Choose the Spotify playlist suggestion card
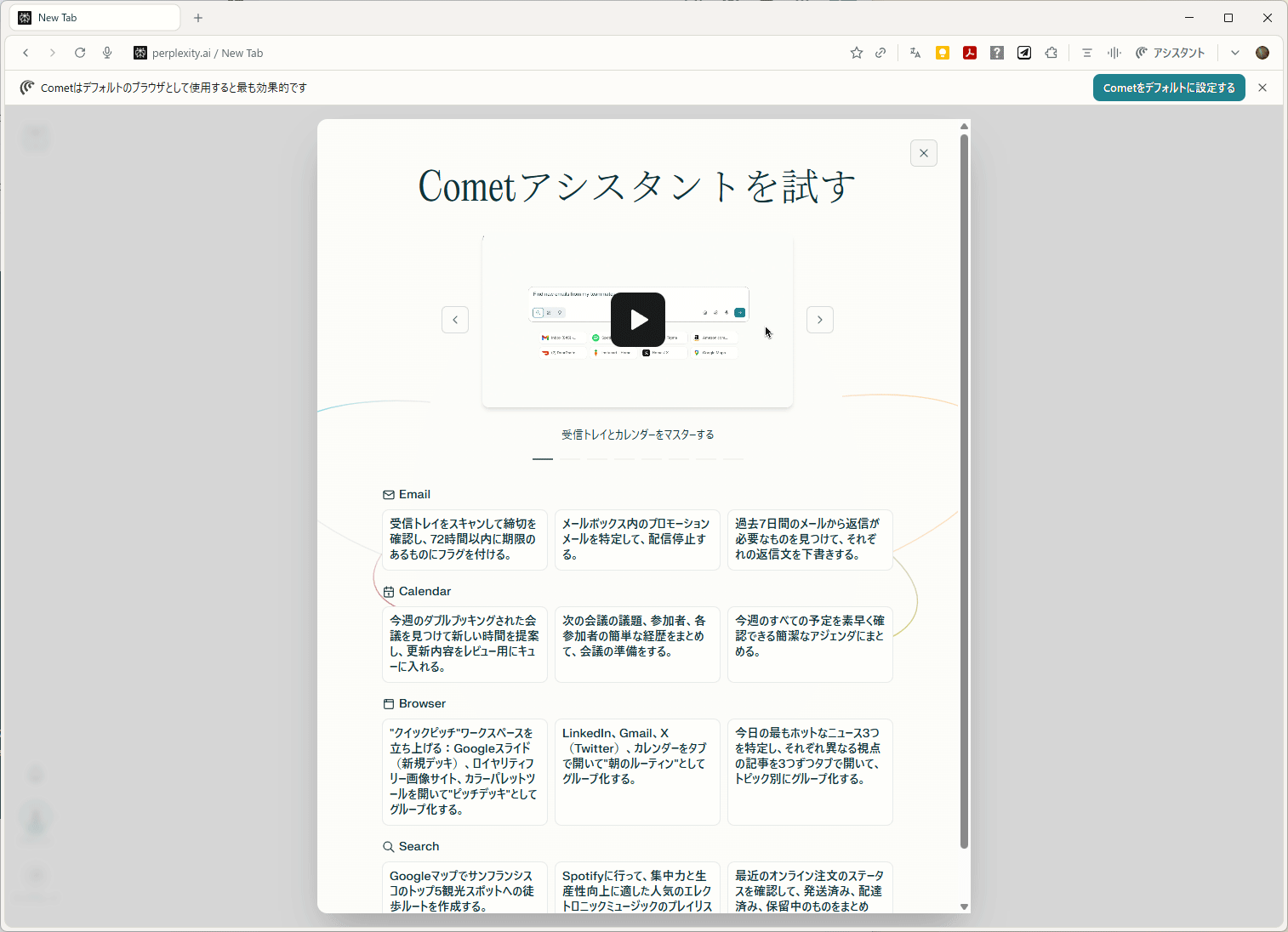Image resolution: width=1288 pixels, height=932 pixels. click(637, 888)
